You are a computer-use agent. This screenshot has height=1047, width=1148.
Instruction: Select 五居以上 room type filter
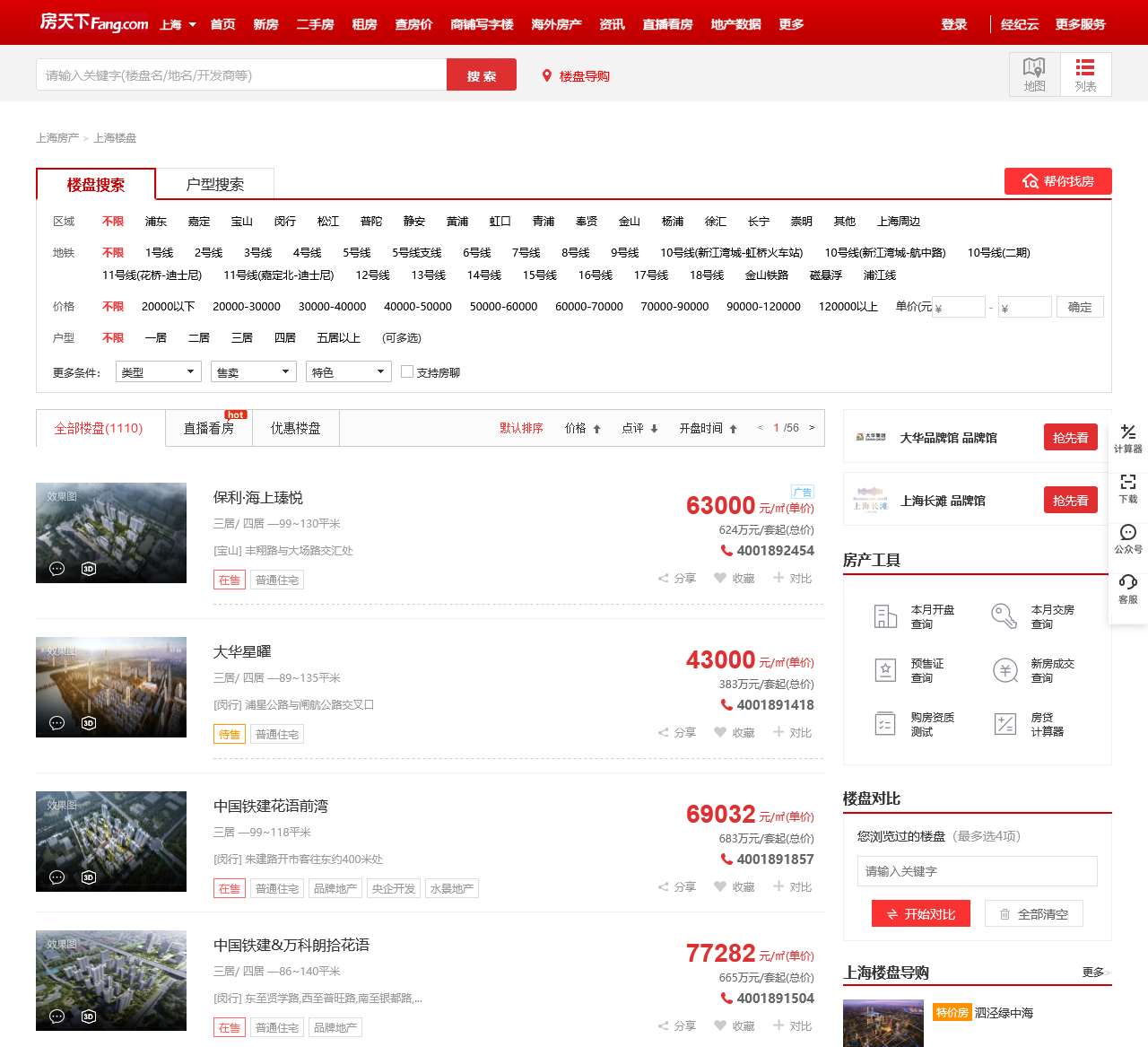tap(338, 338)
